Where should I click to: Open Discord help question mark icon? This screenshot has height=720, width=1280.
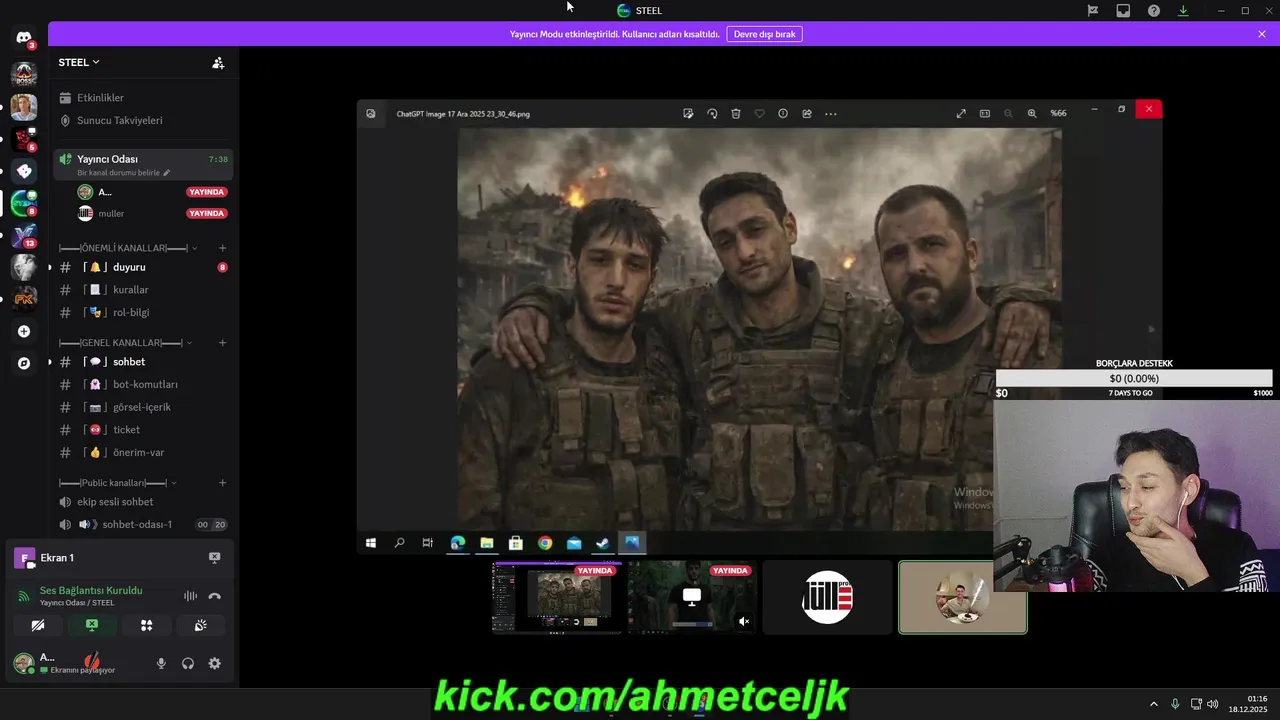click(x=1154, y=10)
